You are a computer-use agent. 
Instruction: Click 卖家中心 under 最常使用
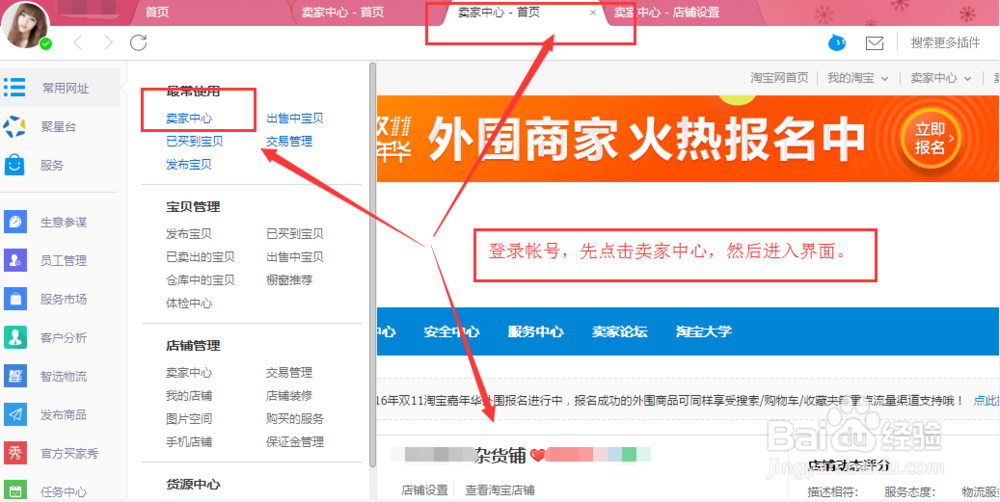click(189, 118)
